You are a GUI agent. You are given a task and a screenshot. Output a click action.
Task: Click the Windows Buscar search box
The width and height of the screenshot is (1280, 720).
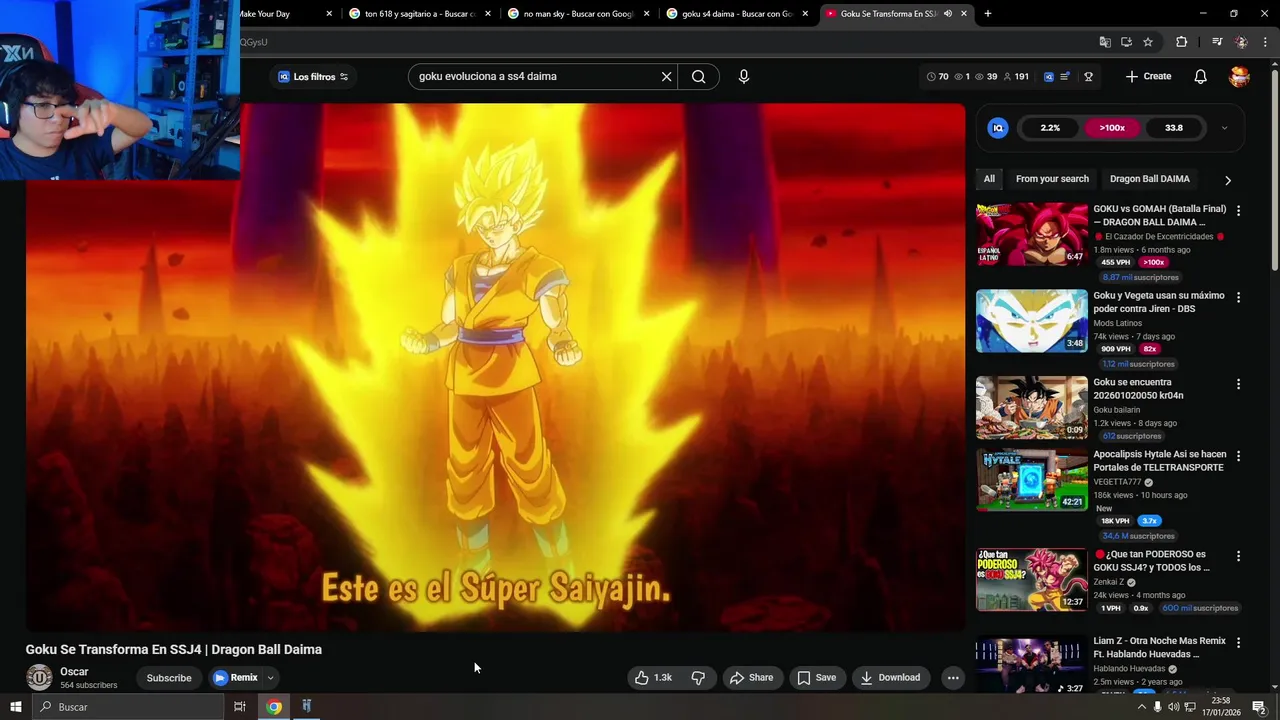(x=128, y=707)
